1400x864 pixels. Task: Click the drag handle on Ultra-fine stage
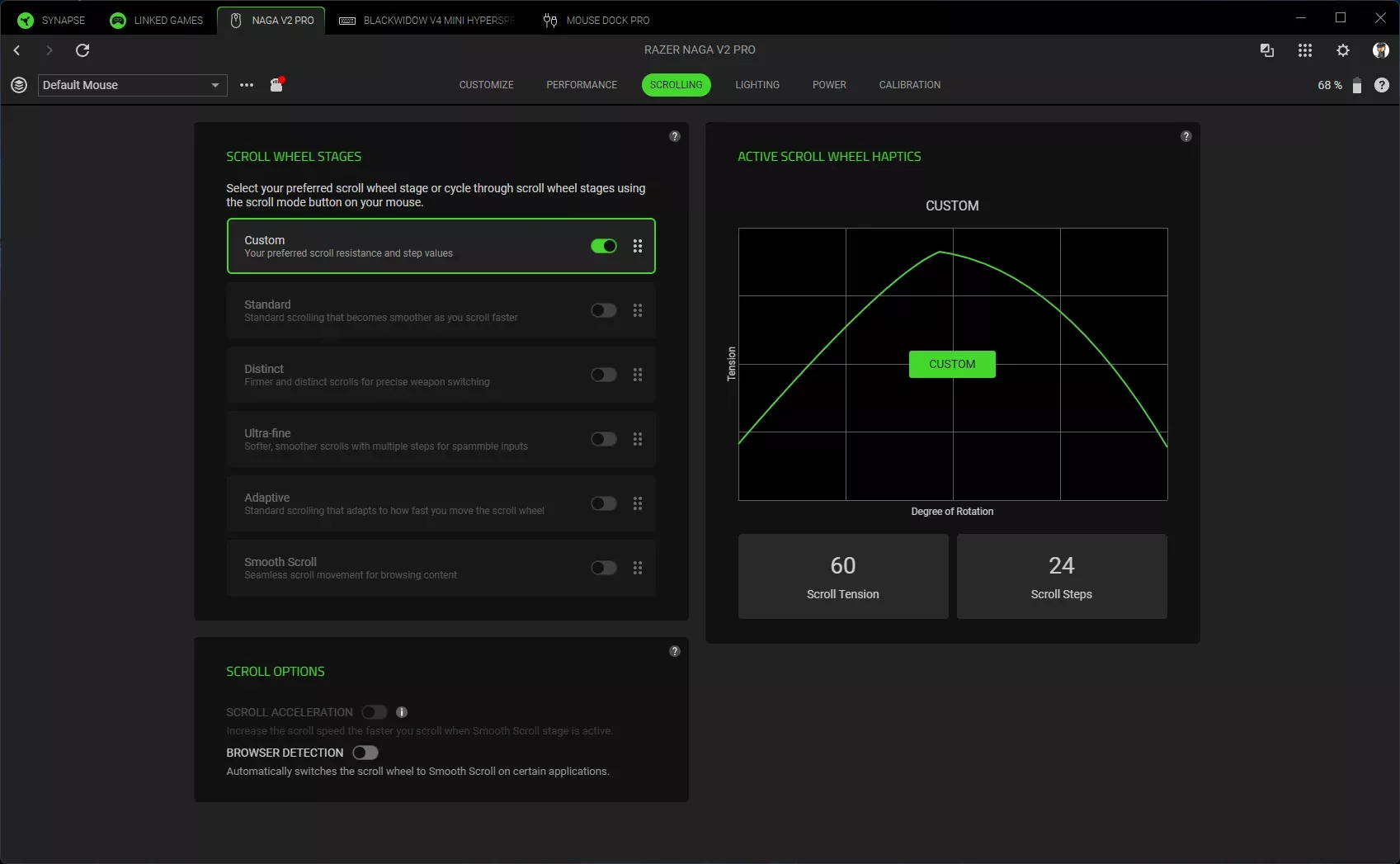(x=638, y=439)
